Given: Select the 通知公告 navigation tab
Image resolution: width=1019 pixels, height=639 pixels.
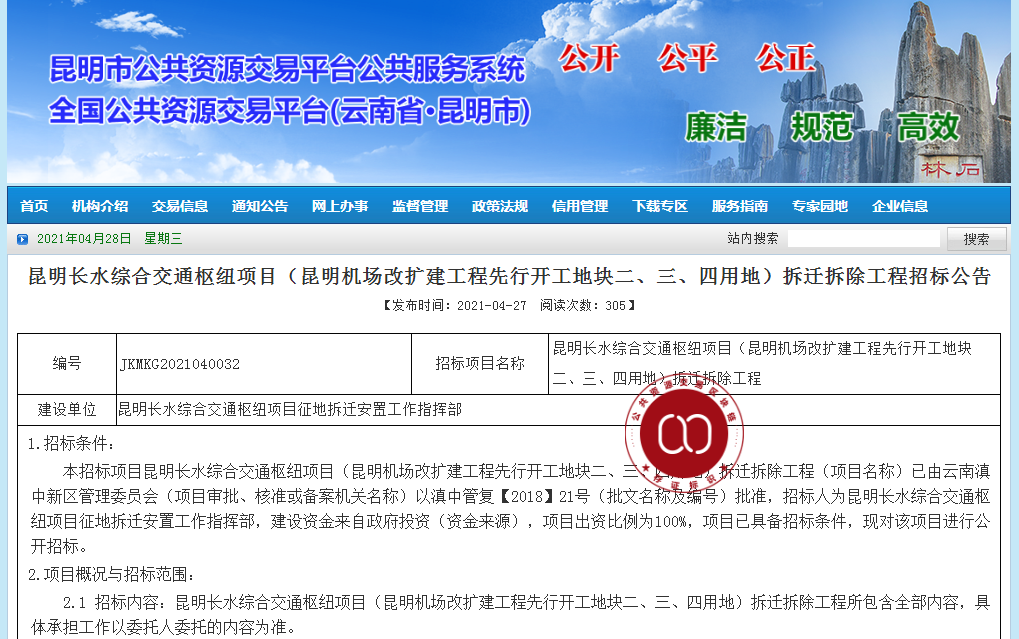Looking at the screenshot, I should 260,205.
